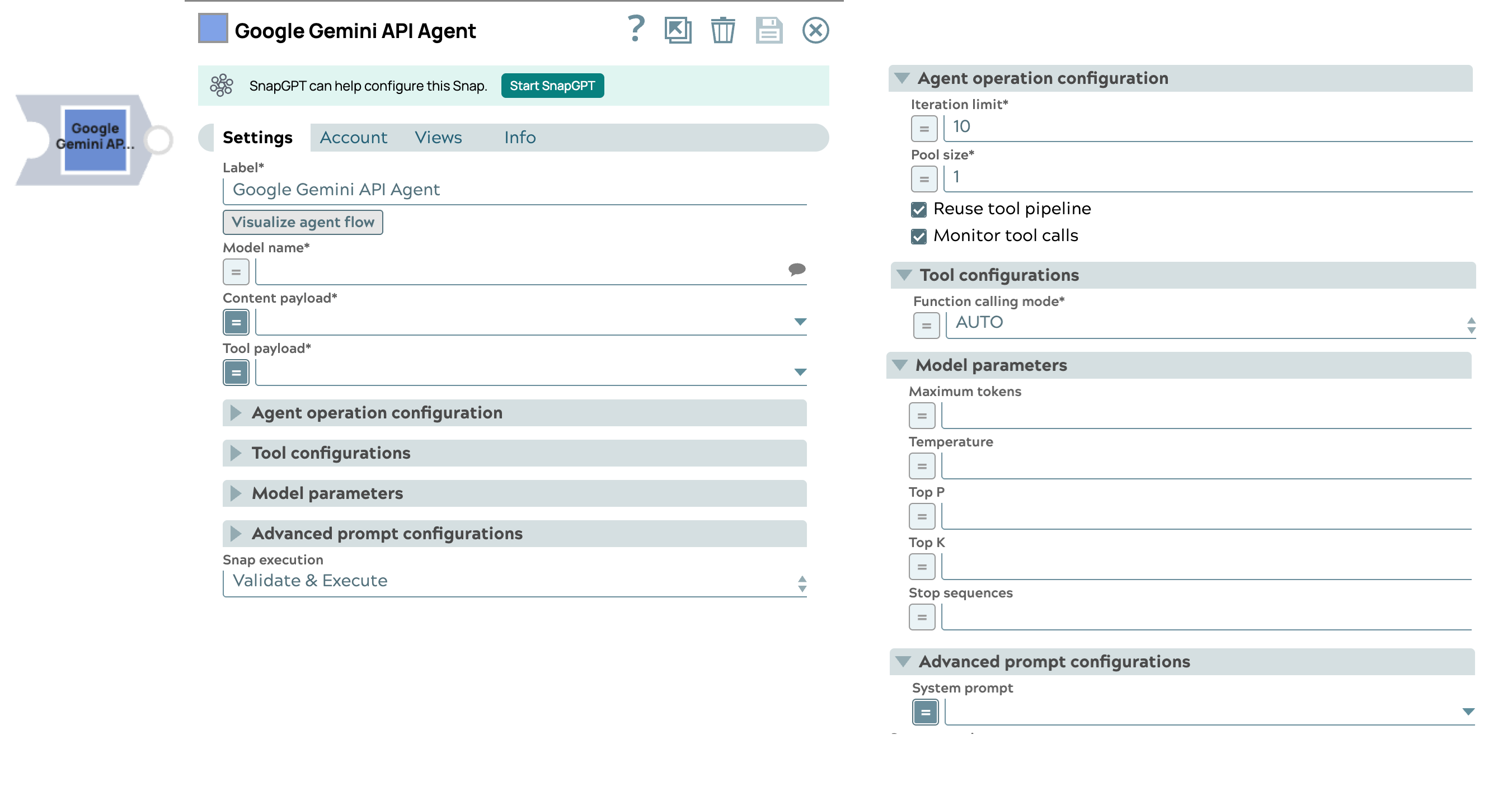Open the Views tab
The height and width of the screenshot is (810, 1512).
(x=438, y=136)
